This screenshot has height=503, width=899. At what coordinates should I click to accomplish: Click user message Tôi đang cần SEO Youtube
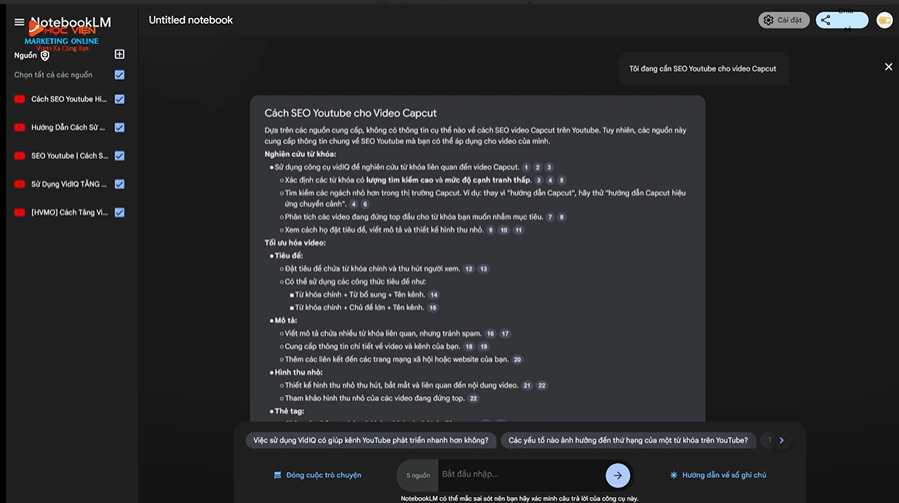[702, 69]
